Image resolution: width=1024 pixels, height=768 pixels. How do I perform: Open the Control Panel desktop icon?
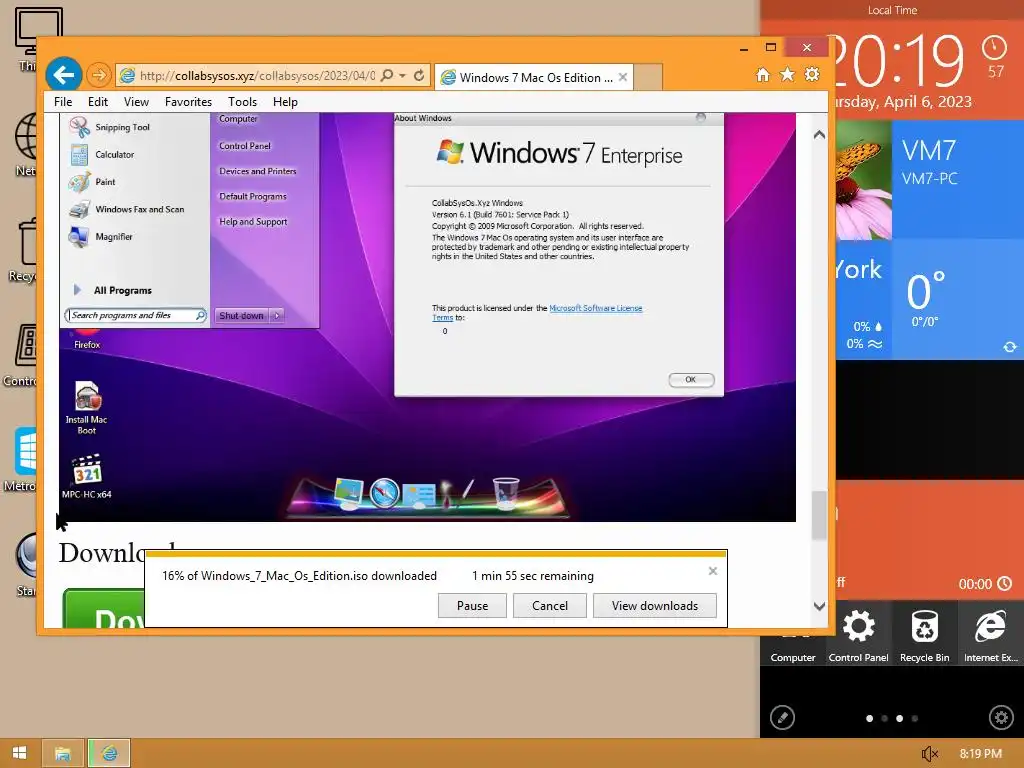[20, 356]
